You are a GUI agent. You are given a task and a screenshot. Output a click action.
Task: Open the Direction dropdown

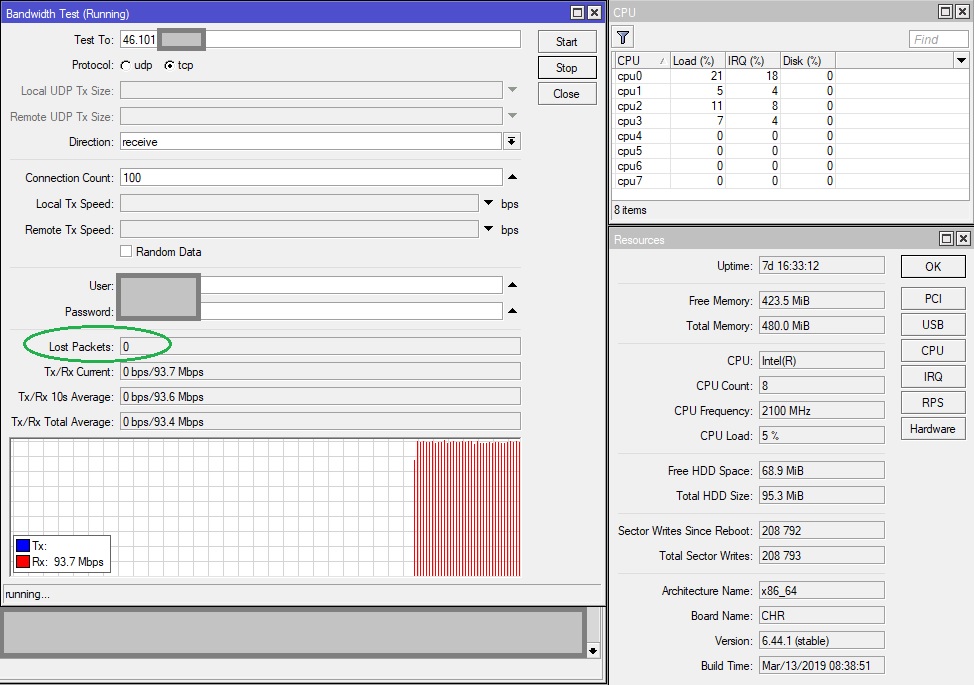tap(511, 142)
